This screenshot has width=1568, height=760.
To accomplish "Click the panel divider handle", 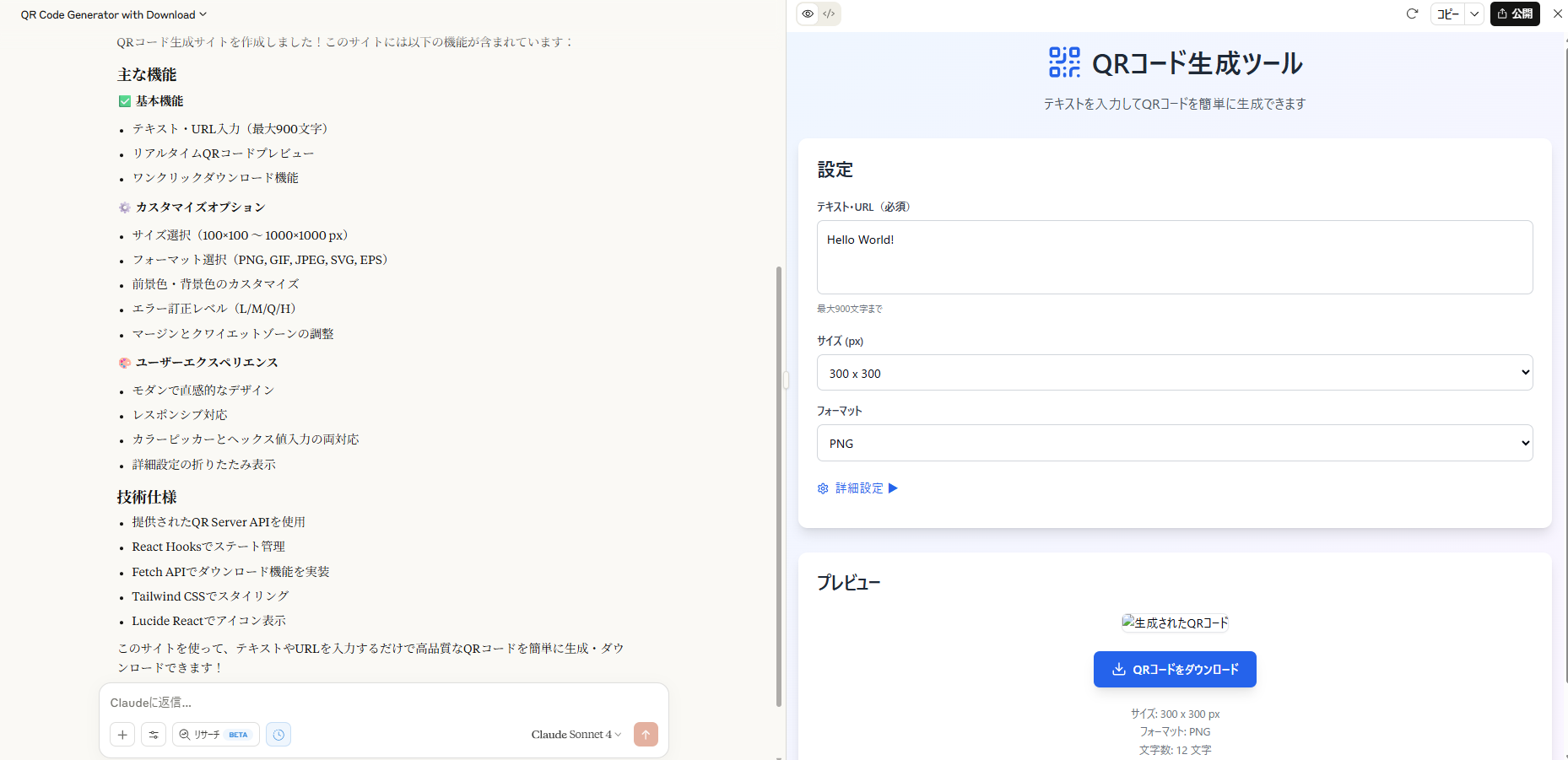I will point(786,380).
